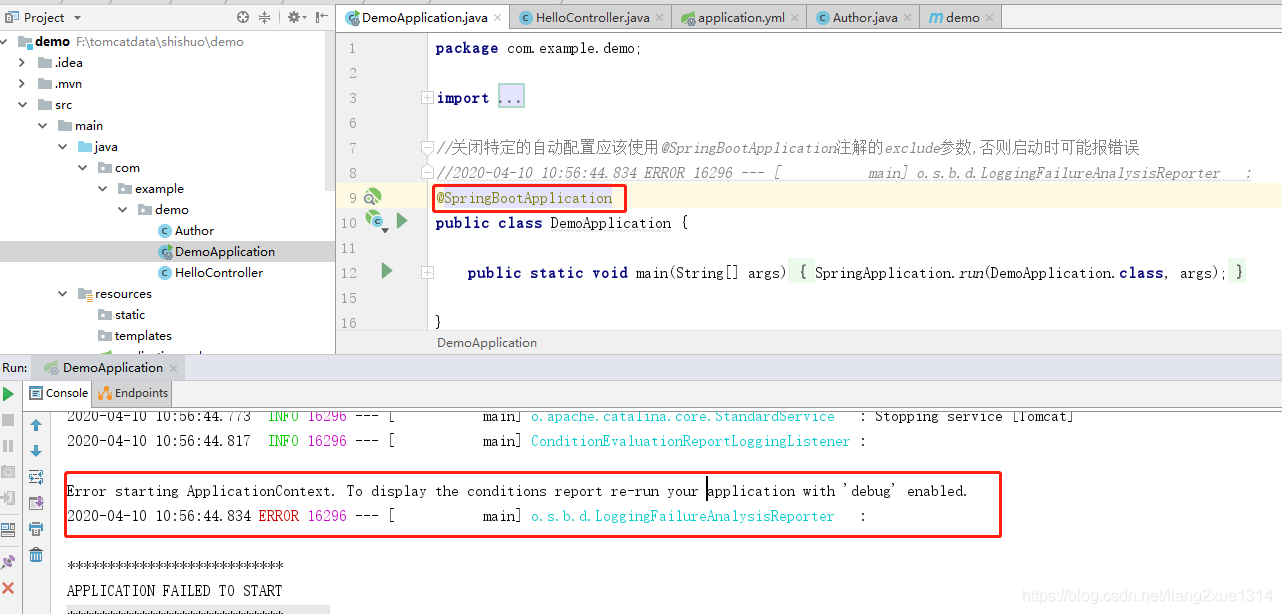The height and width of the screenshot is (614, 1282).
Task: Select HelloController in the project tree
Action: pos(210,272)
